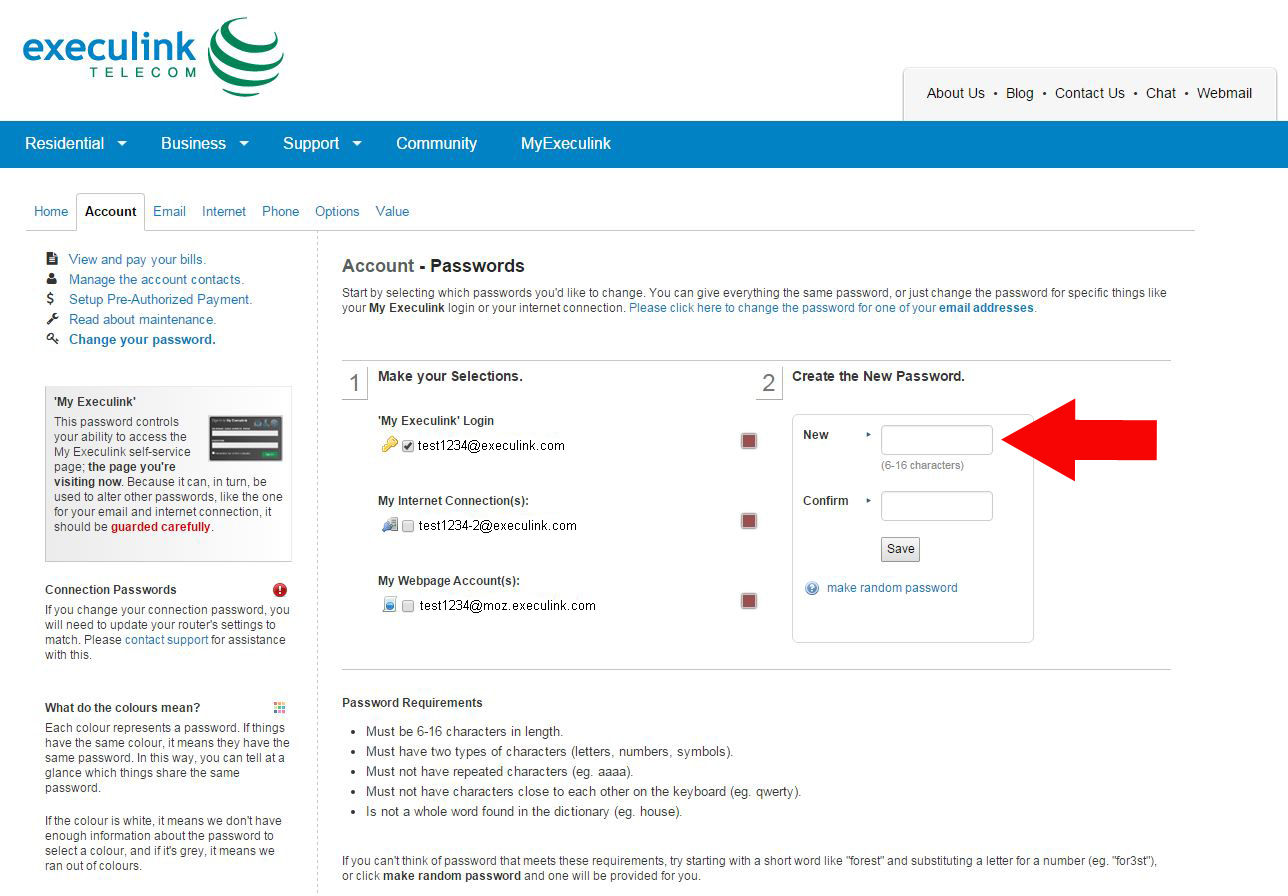Click the colour swatch for test1234@execulink.com
This screenshot has height=896, width=1288.
click(x=749, y=441)
